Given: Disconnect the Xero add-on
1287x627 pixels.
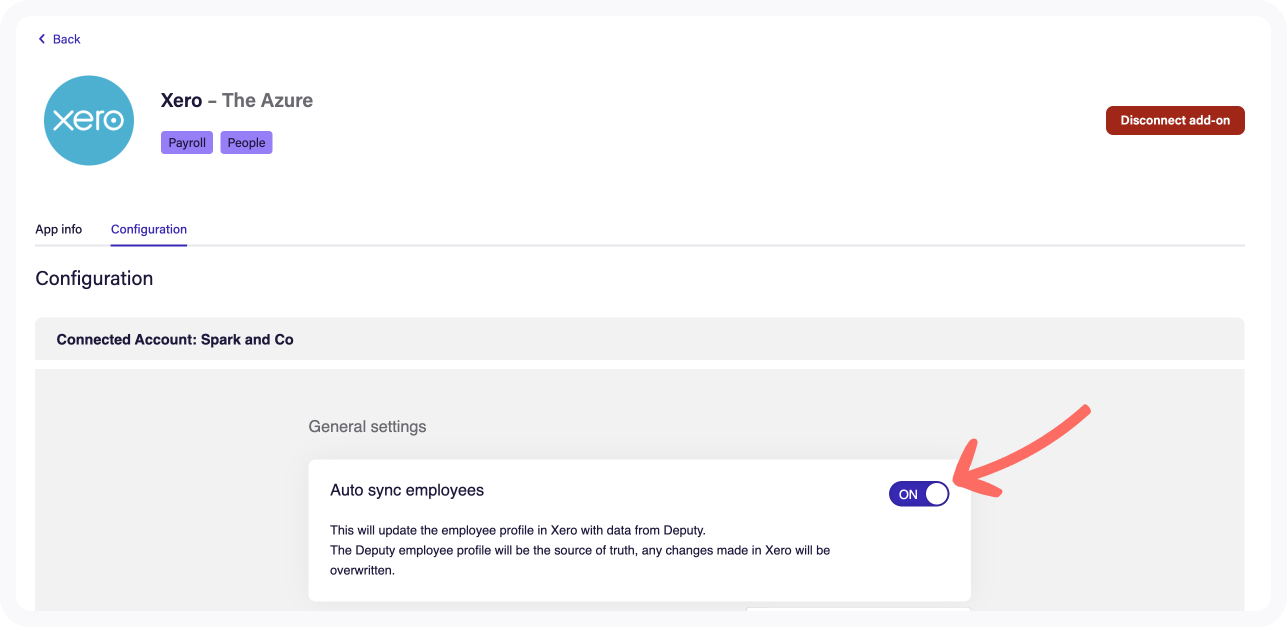Looking at the screenshot, I should (x=1175, y=120).
